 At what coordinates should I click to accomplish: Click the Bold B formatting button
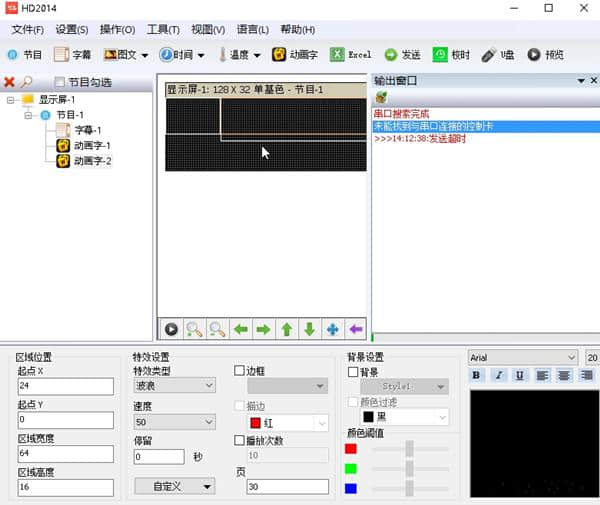point(477,376)
